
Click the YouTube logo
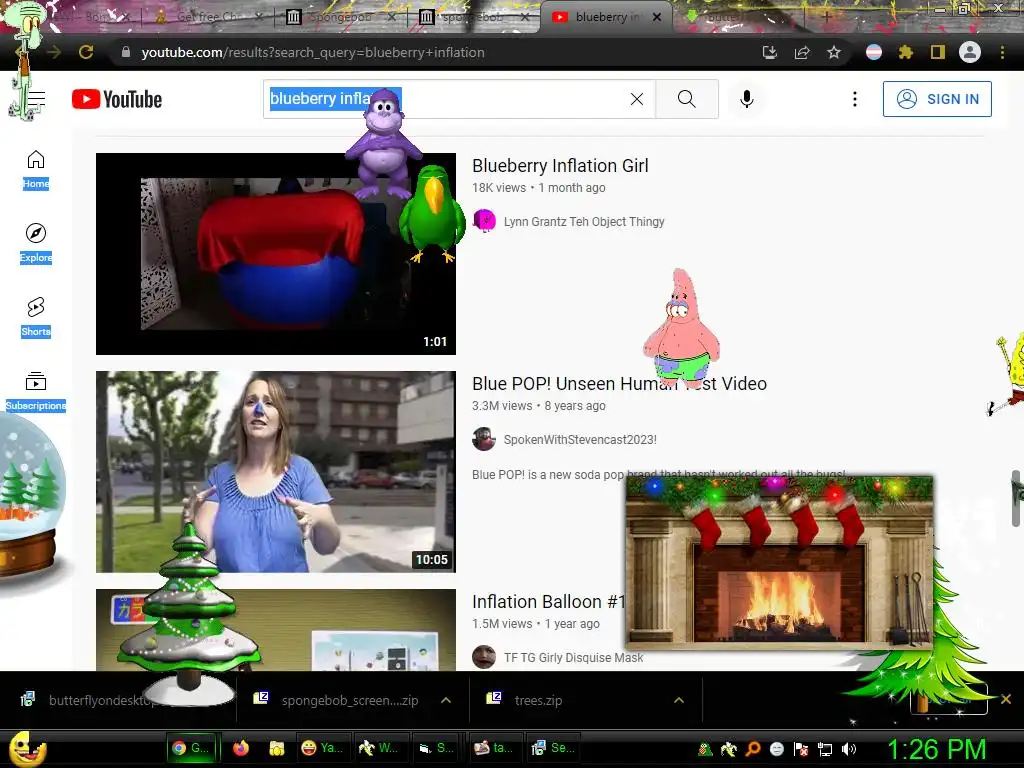[117, 99]
